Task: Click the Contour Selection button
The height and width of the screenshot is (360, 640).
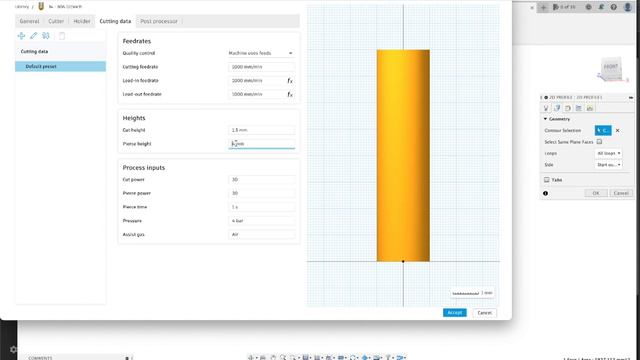Action: click(603, 131)
